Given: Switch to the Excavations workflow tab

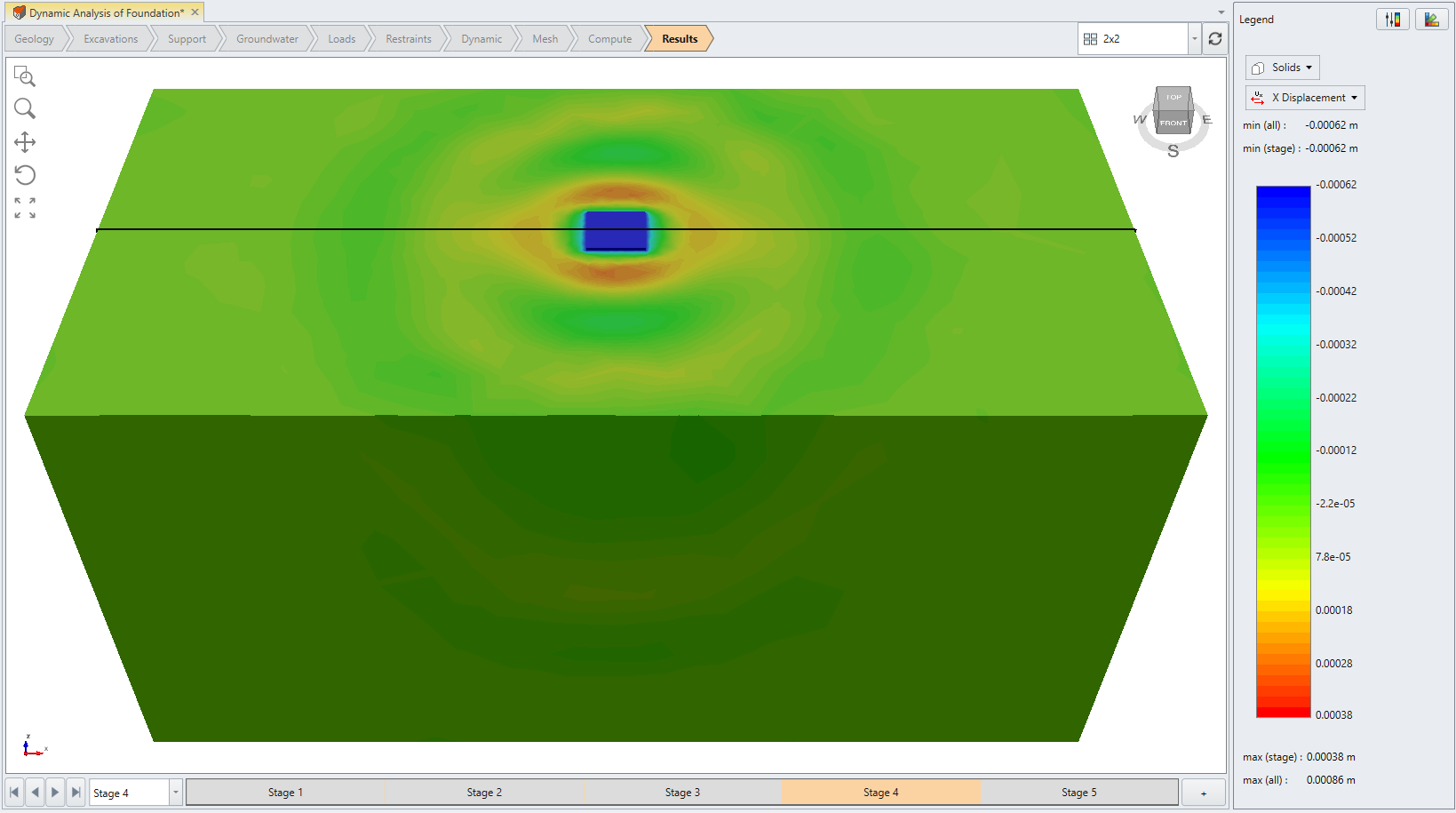Looking at the screenshot, I should pos(111,39).
